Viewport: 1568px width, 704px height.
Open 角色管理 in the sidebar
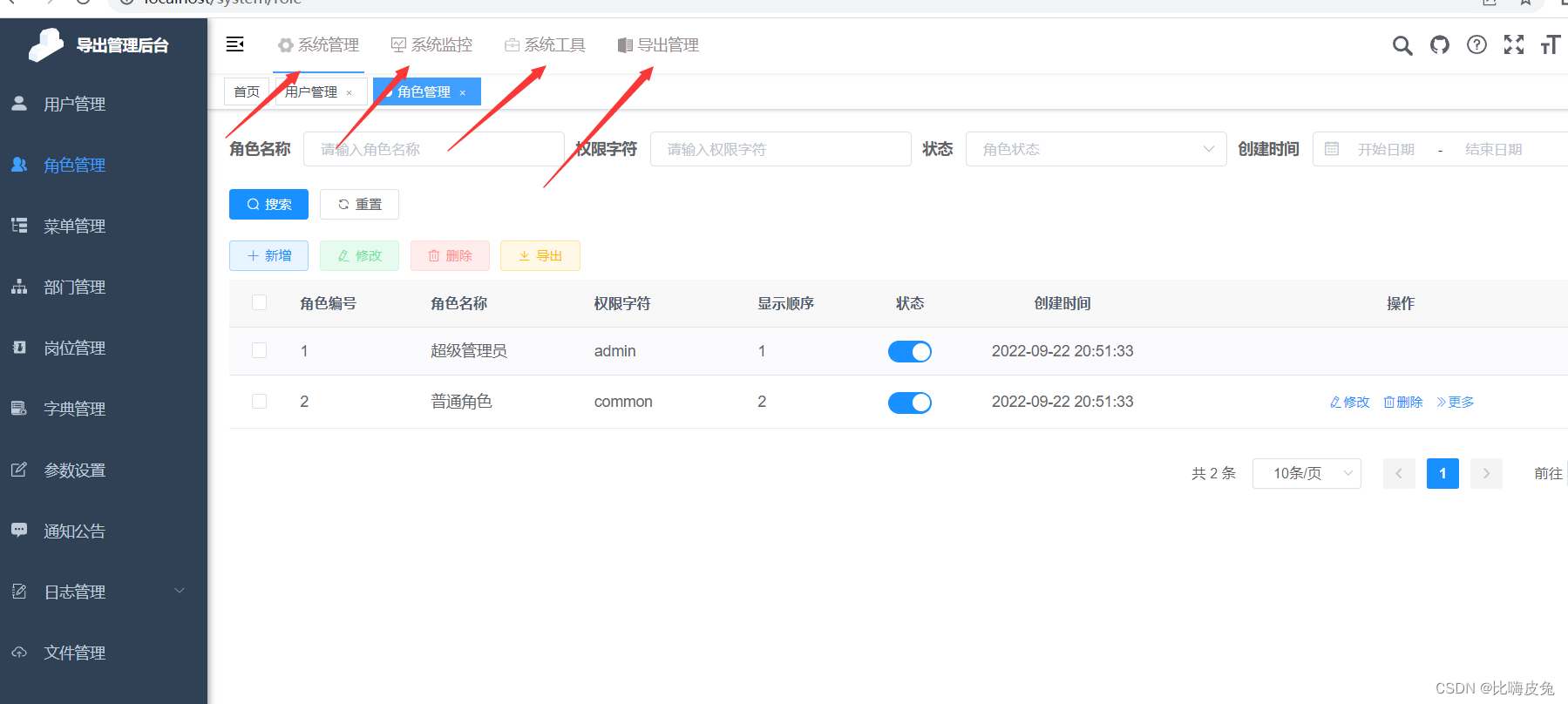tap(104, 165)
